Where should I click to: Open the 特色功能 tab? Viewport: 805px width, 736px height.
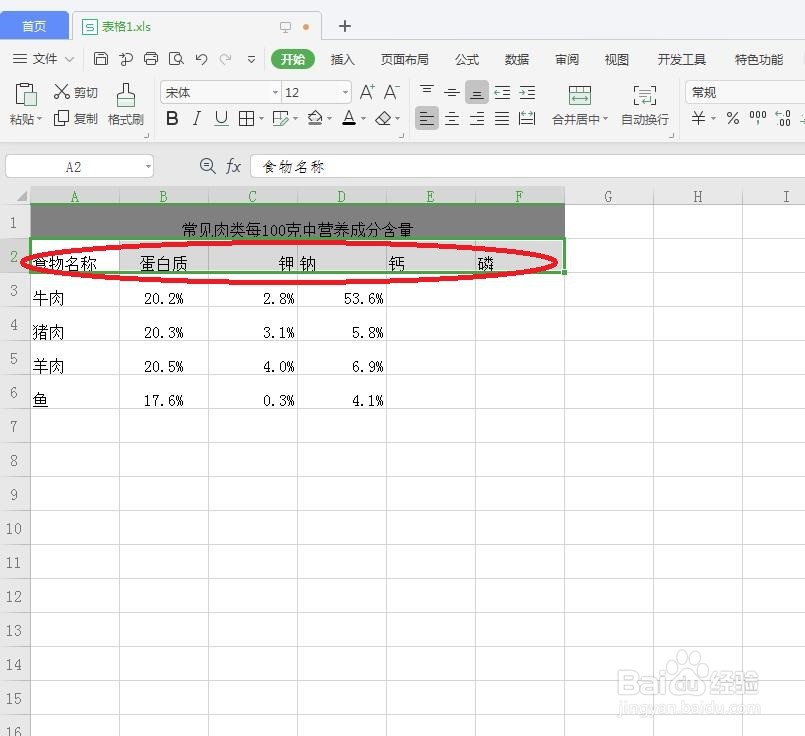point(759,60)
